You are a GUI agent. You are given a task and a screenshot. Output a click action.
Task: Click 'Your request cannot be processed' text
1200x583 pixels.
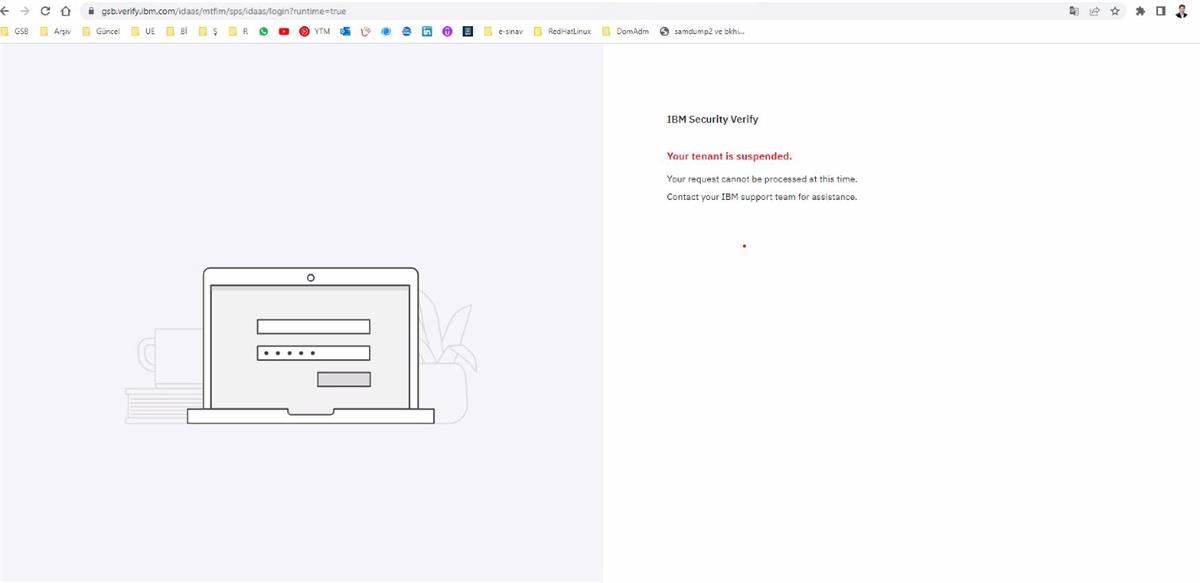[762, 179]
